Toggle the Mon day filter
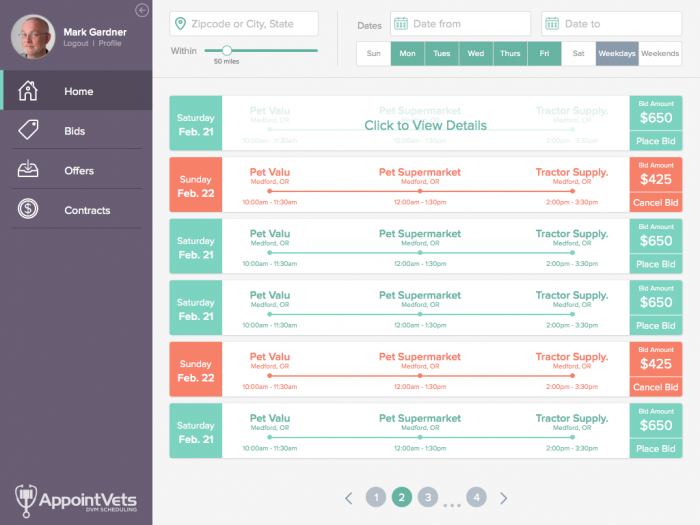Screen dimensions: 700x525 [x=408, y=54]
